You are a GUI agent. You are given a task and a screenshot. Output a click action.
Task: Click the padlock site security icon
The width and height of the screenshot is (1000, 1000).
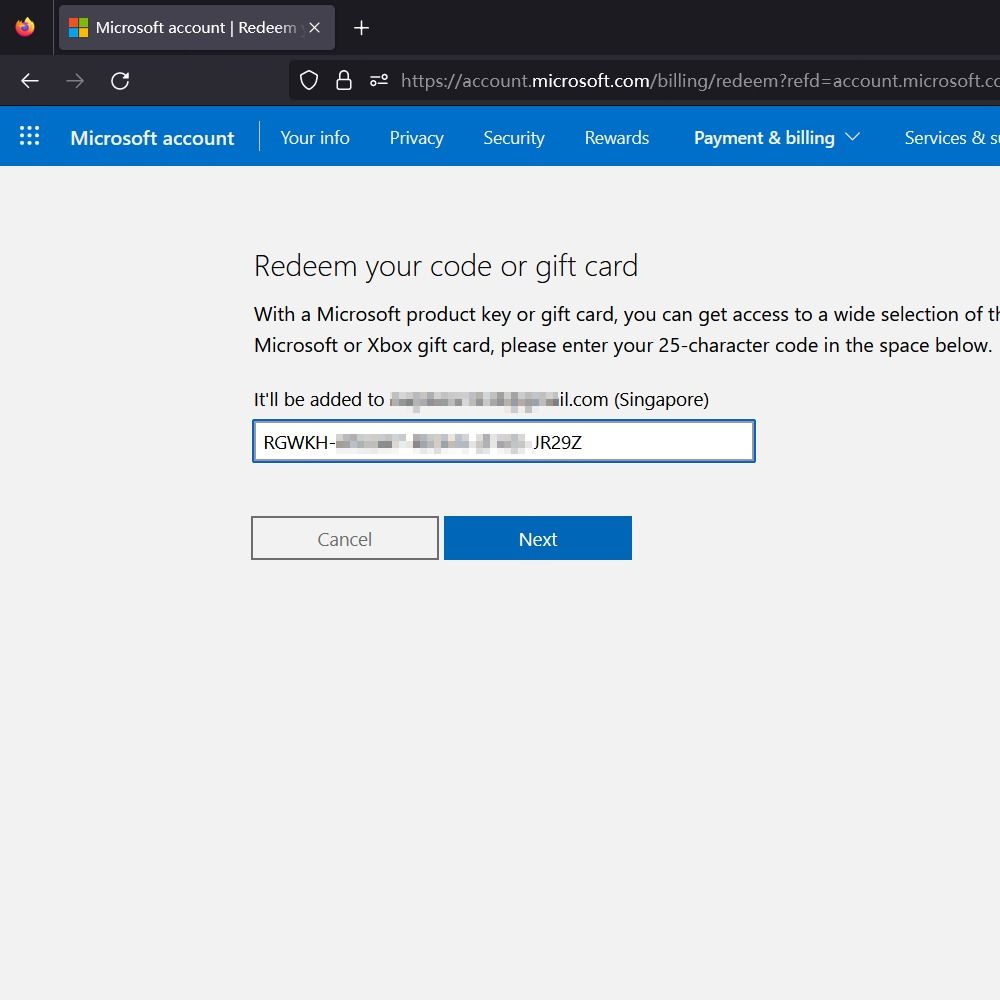coord(344,81)
